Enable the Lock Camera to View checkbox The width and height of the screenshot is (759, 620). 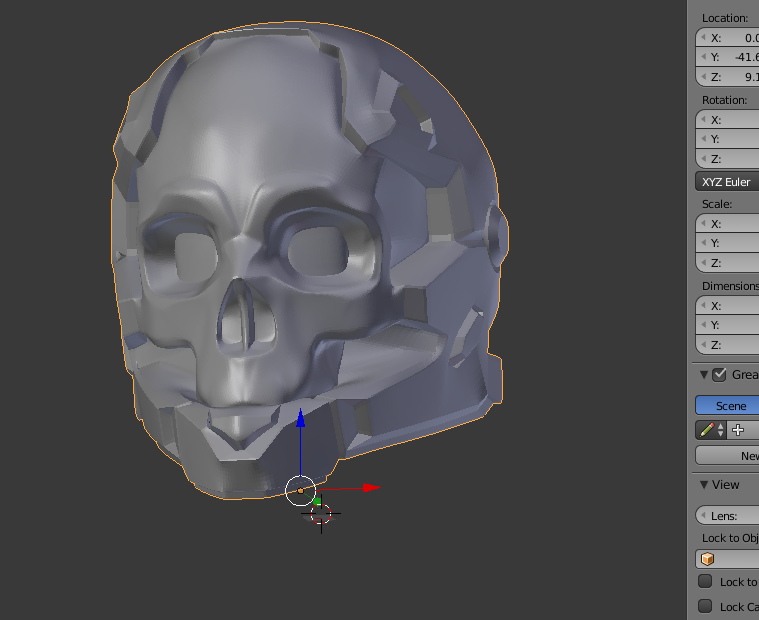(x=705, y=606)
